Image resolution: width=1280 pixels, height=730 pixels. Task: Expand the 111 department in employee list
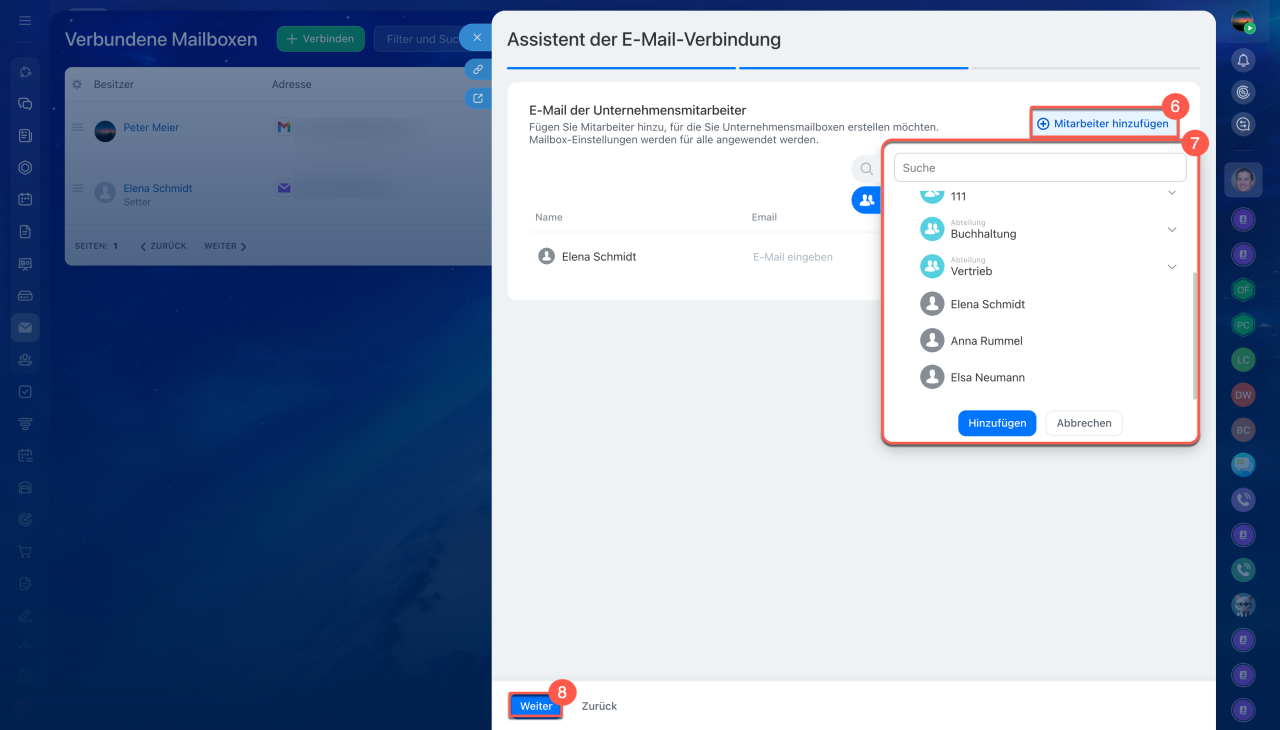[1172, 193]
